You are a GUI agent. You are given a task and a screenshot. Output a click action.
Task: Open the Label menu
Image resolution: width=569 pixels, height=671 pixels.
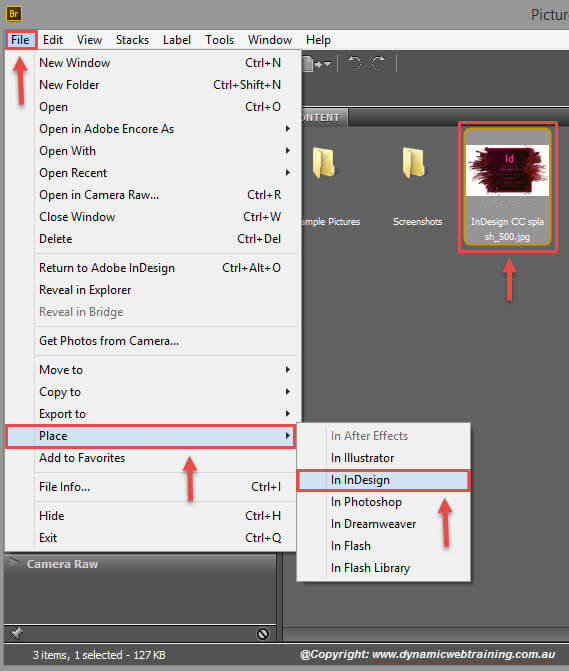[x=176, y=40]
